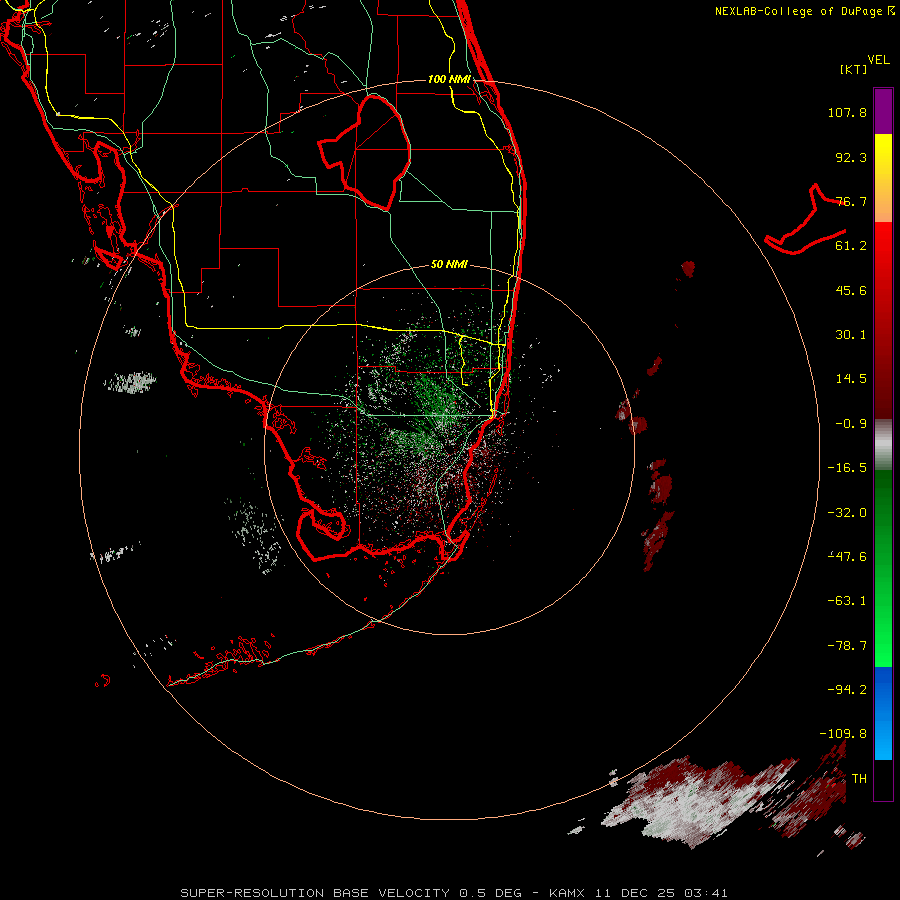The width and height of the screenshot is (900, 900).
Task: Select the -78.7 velocity scale value
Action: tap(847, 646)
